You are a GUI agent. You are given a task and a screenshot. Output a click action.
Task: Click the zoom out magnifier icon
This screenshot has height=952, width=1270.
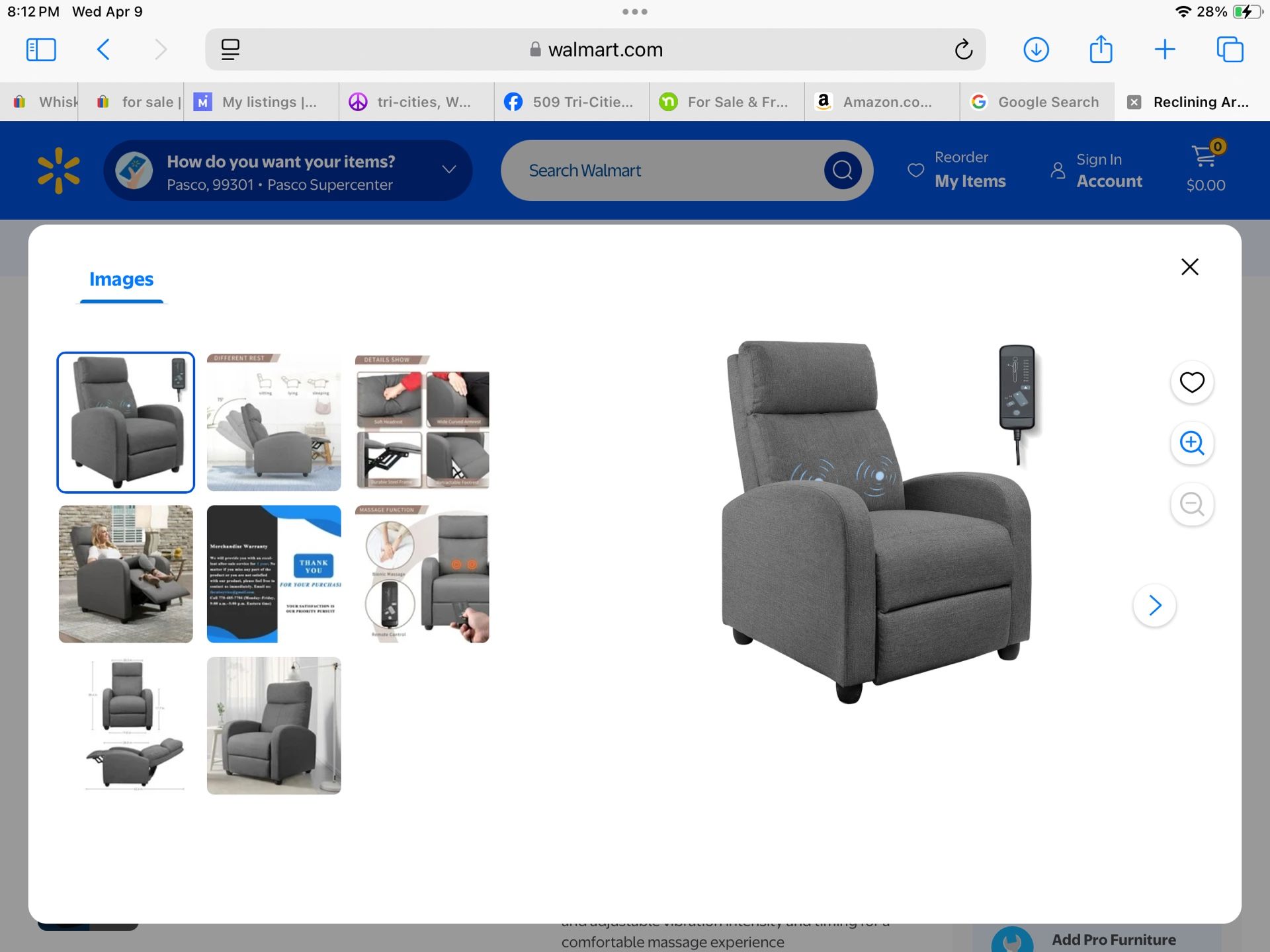point(1192,504)
